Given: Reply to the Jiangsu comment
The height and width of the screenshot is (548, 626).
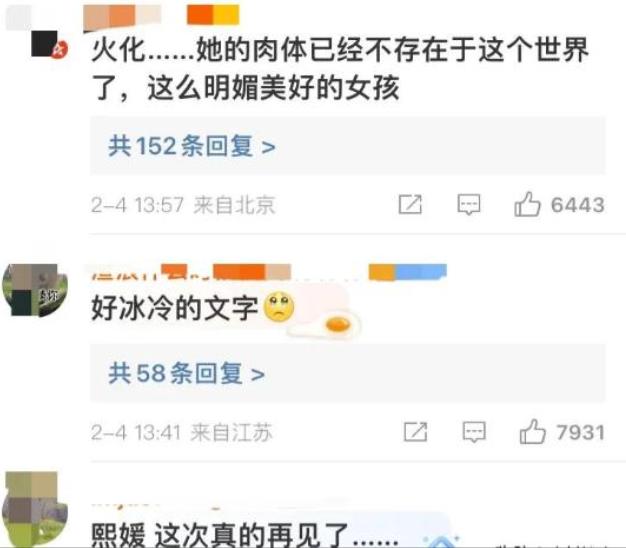Looking at the screenshot, I should pos(474,432).
